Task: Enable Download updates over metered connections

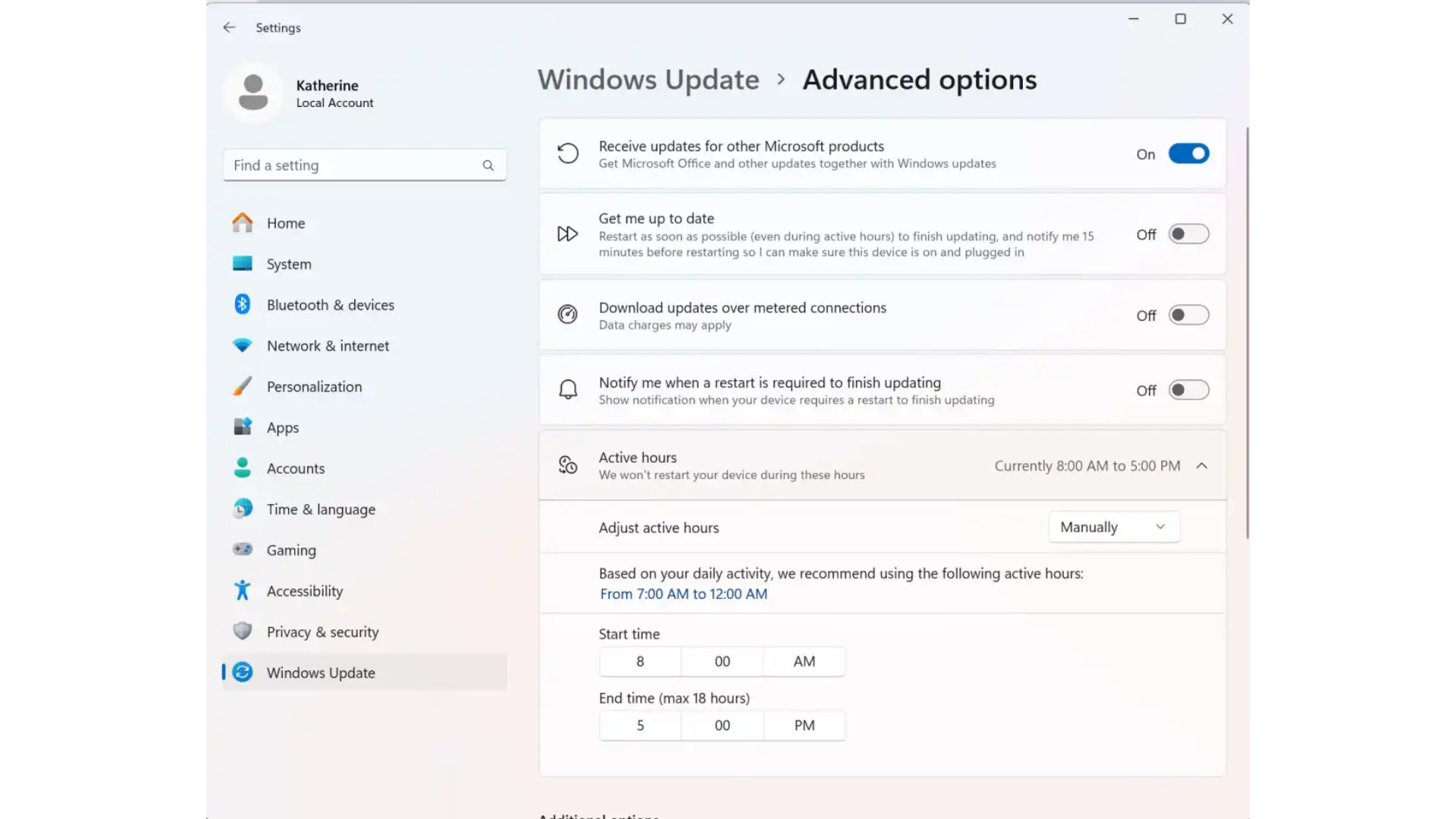Action: (1188, 315)
